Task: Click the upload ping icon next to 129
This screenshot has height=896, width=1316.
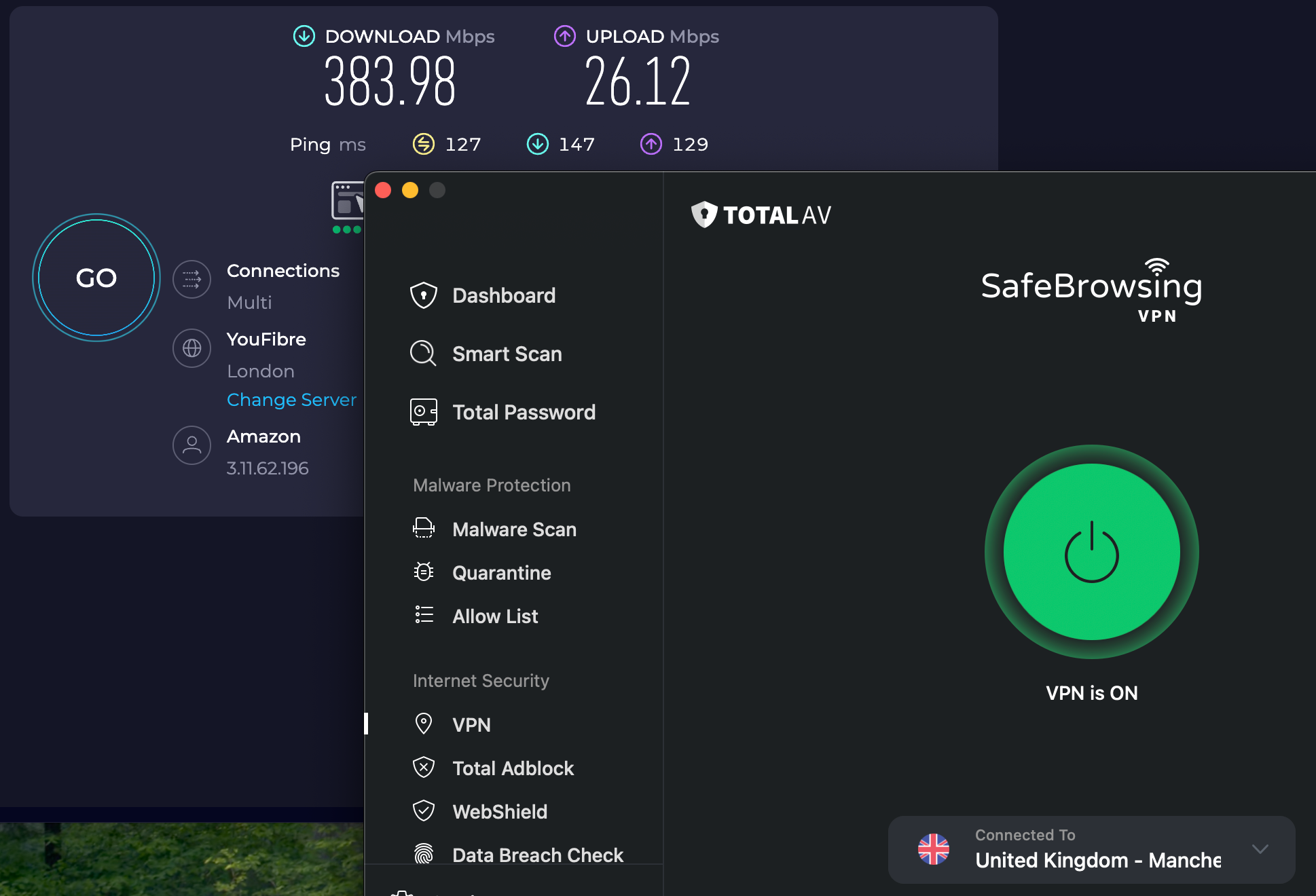Action: click(651, 144)
